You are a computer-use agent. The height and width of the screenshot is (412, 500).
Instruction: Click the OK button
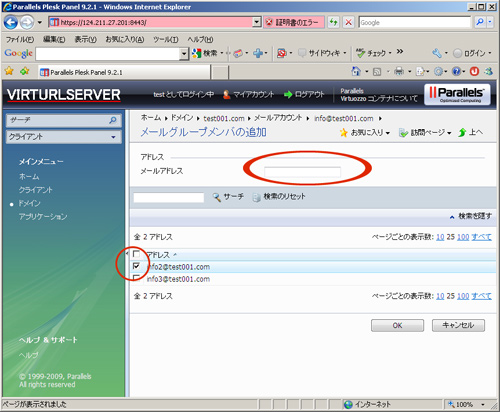click(x=397, y=325)
